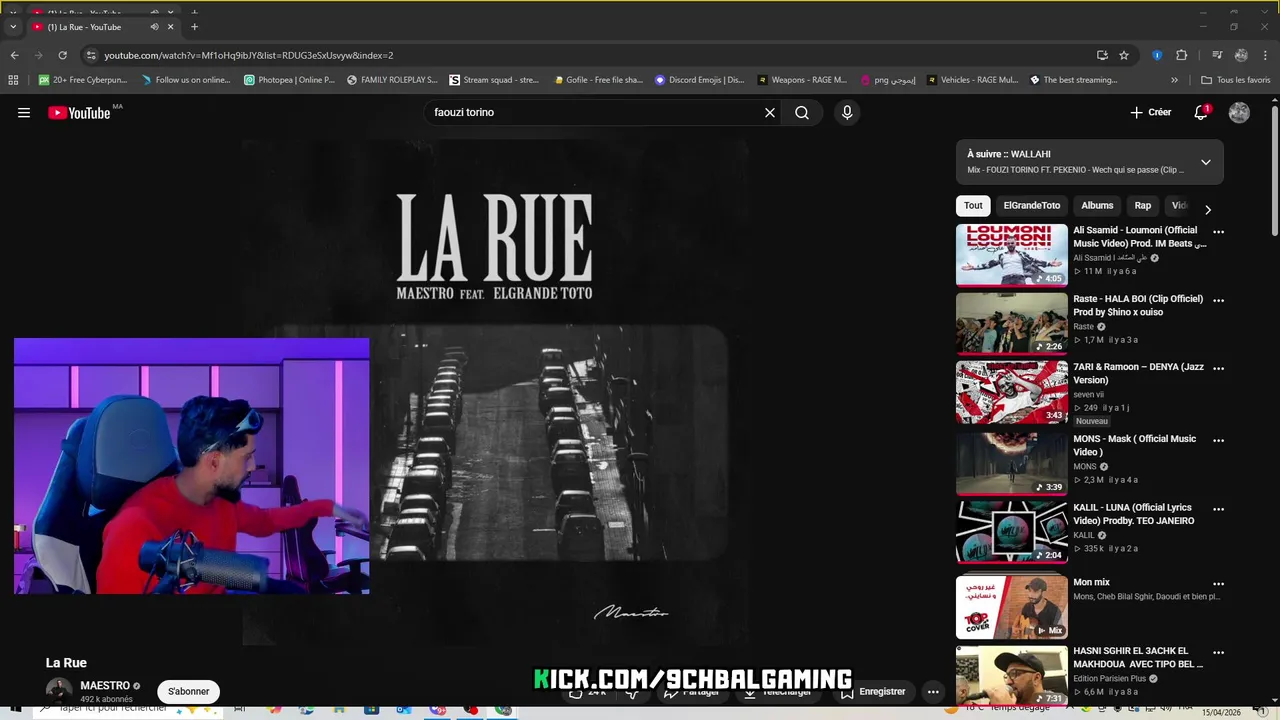Open the YouTube guide hamburger menu
The width and height of the screenshot is (1280, 720).
point(24,113)
